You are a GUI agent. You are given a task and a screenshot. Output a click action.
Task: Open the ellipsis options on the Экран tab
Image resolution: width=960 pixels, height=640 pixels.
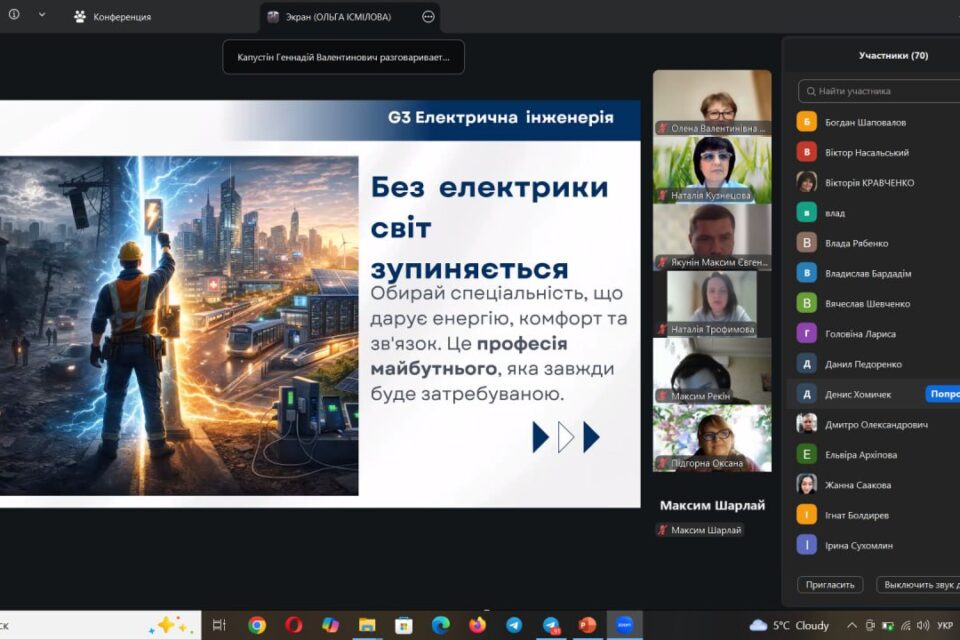(429, 17)
